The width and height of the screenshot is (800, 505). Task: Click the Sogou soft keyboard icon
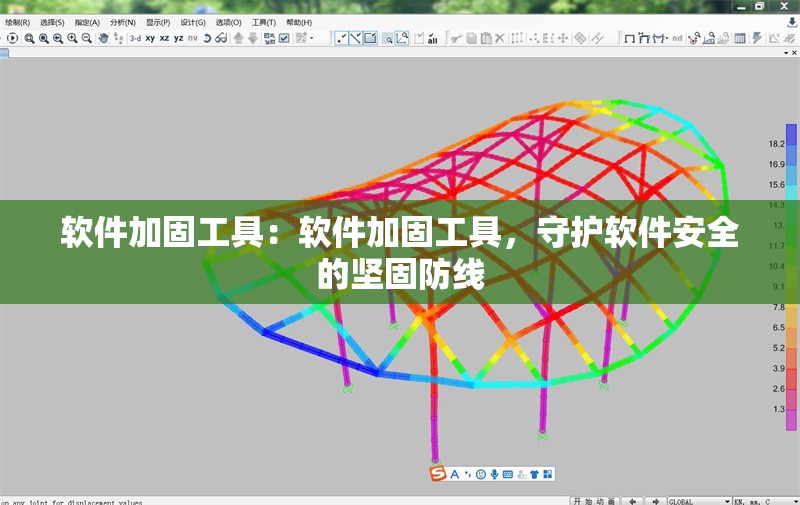tap(508, 474)
